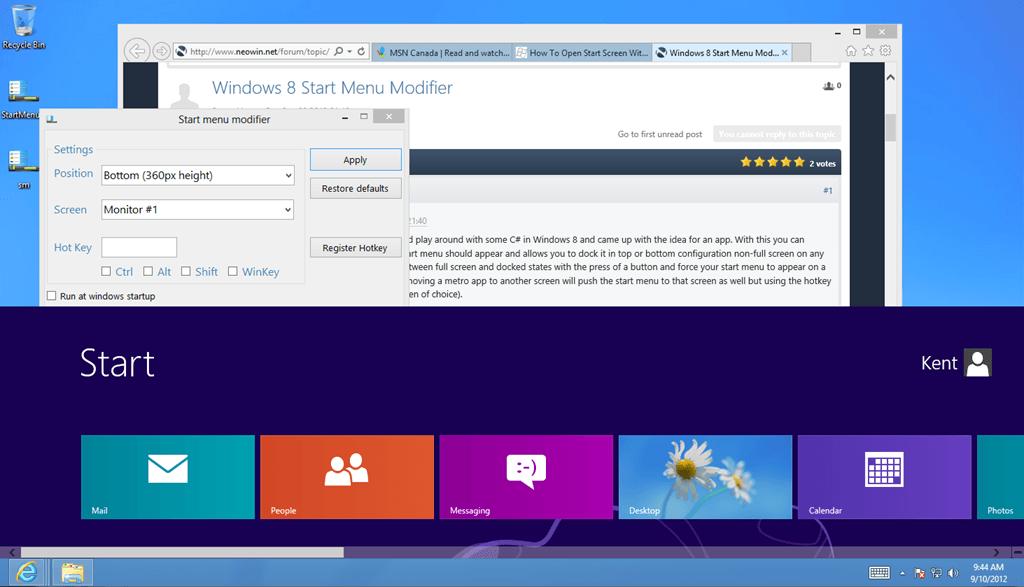Click the Register Hotkey button
Viewport: 1024px width, 587px height.
355,247
